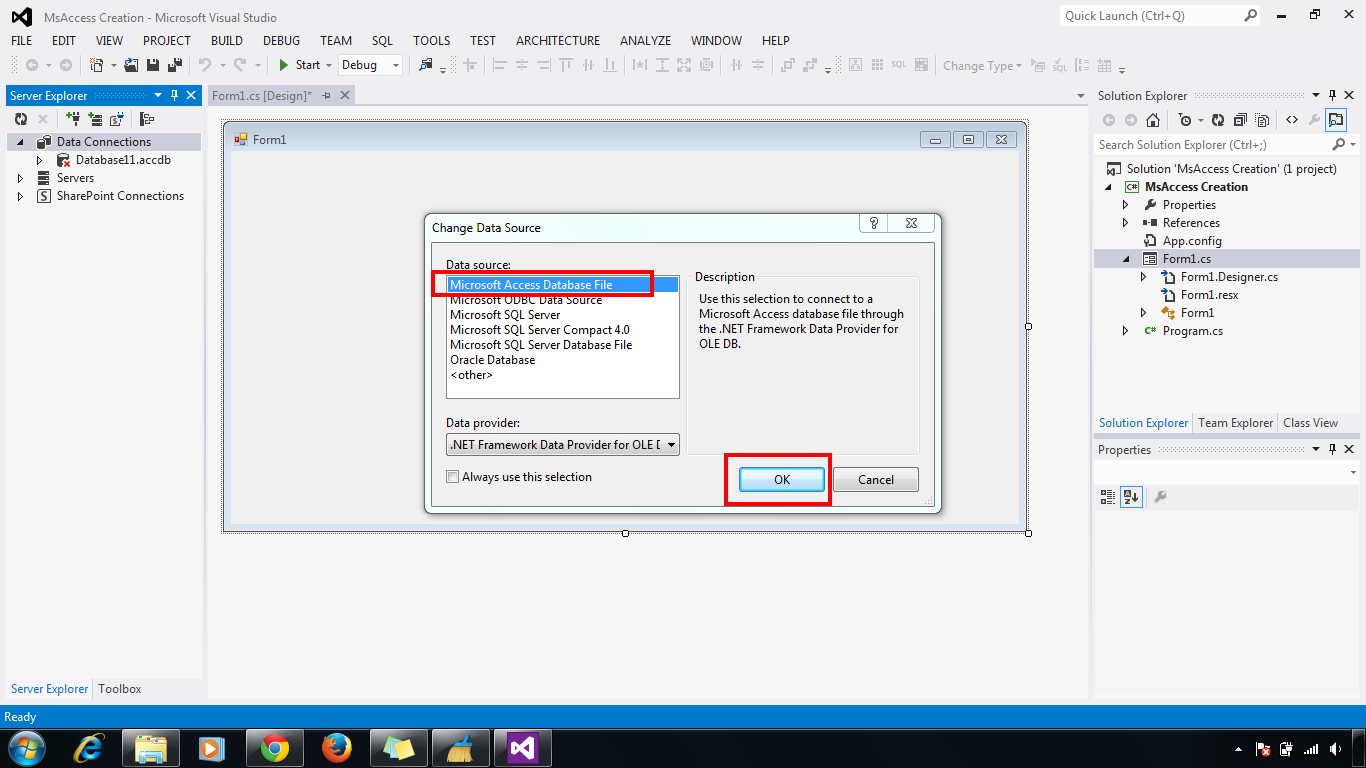Open the Data provider dropdown
Viewport: 1366px width, 768px height.
(x=671, y=443)
